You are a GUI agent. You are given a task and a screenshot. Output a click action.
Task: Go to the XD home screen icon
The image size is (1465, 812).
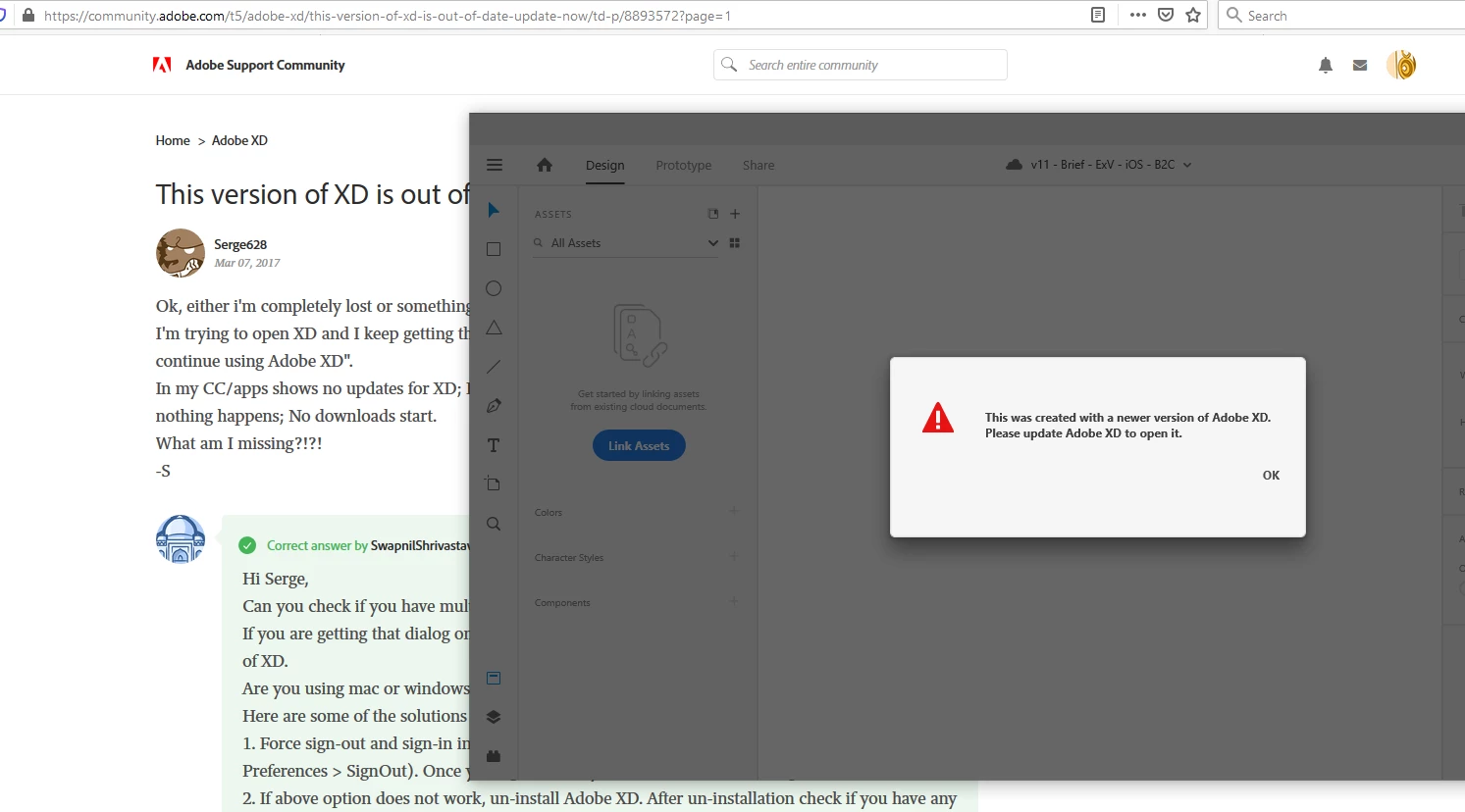click(545, 165)
